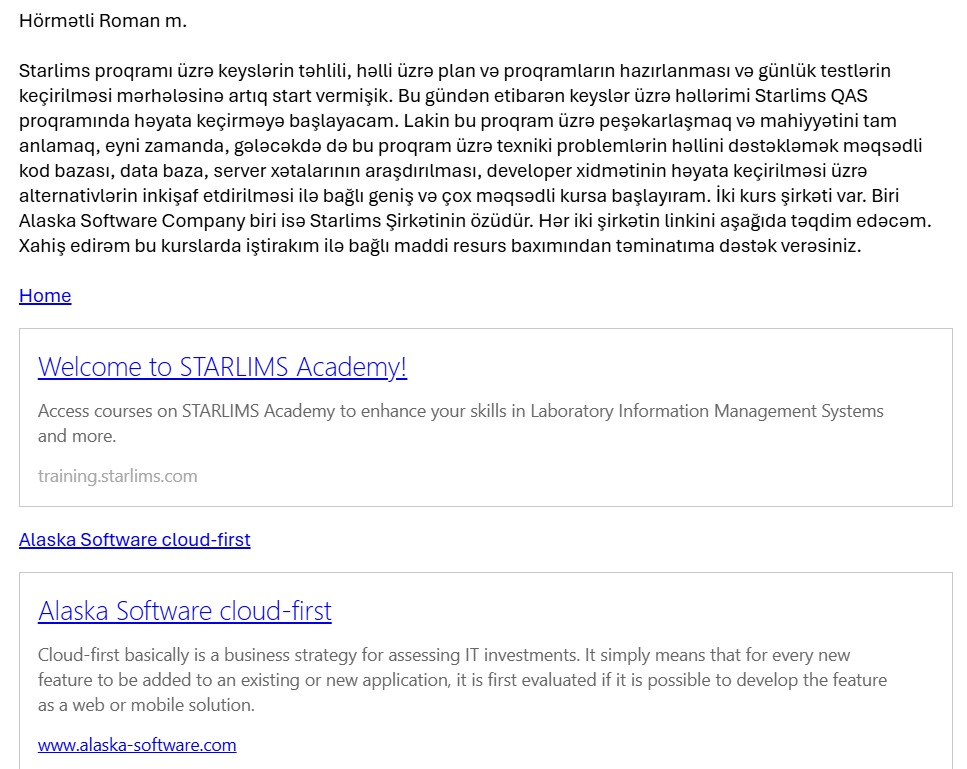The height and width of the screenshot is (769, 967).
Task: Open the Alaska Software cloud-first card title
Action: point(184,611)
